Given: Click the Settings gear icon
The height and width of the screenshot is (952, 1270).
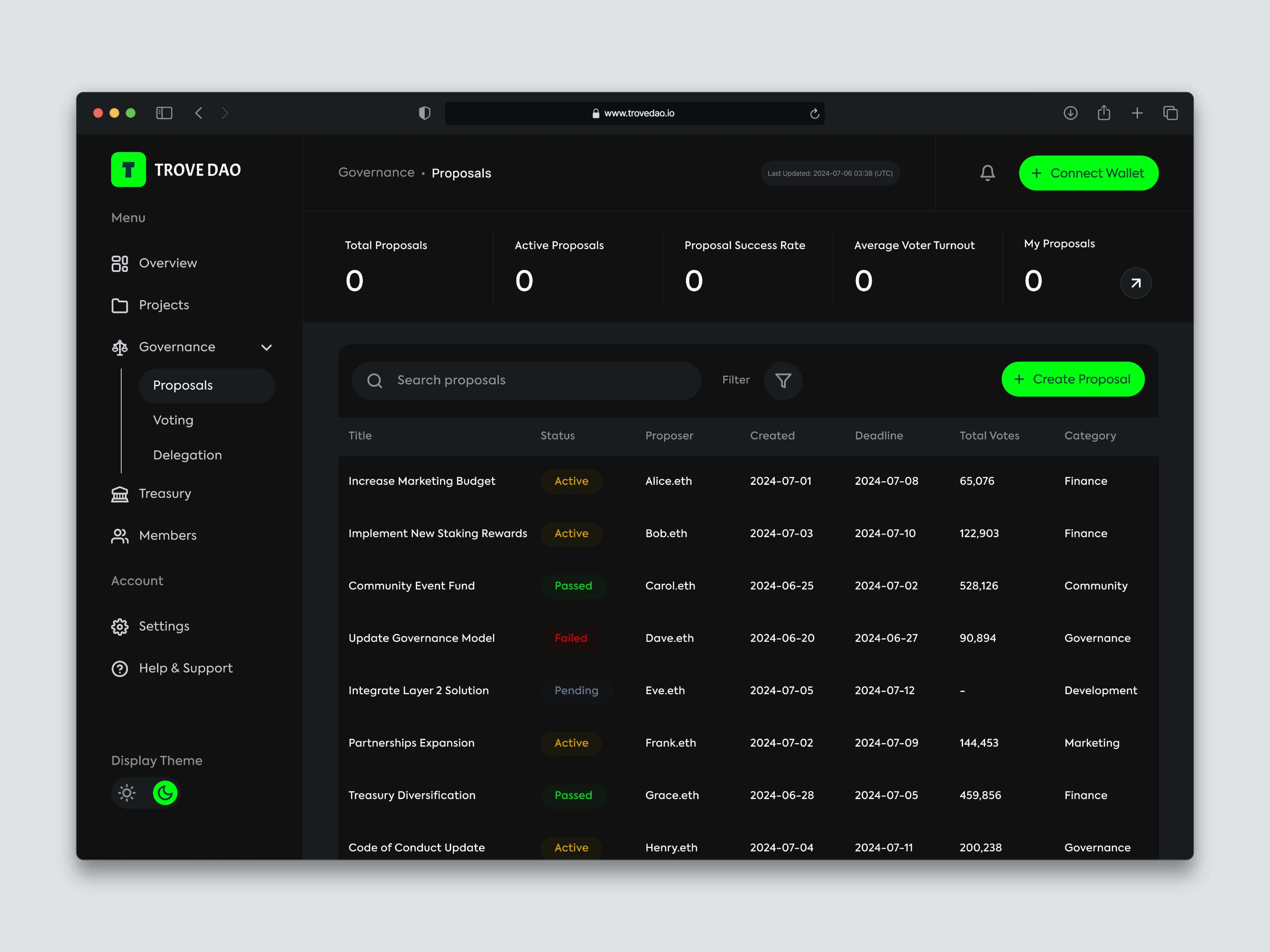Looking at the screenshot, I should [120, 627].
